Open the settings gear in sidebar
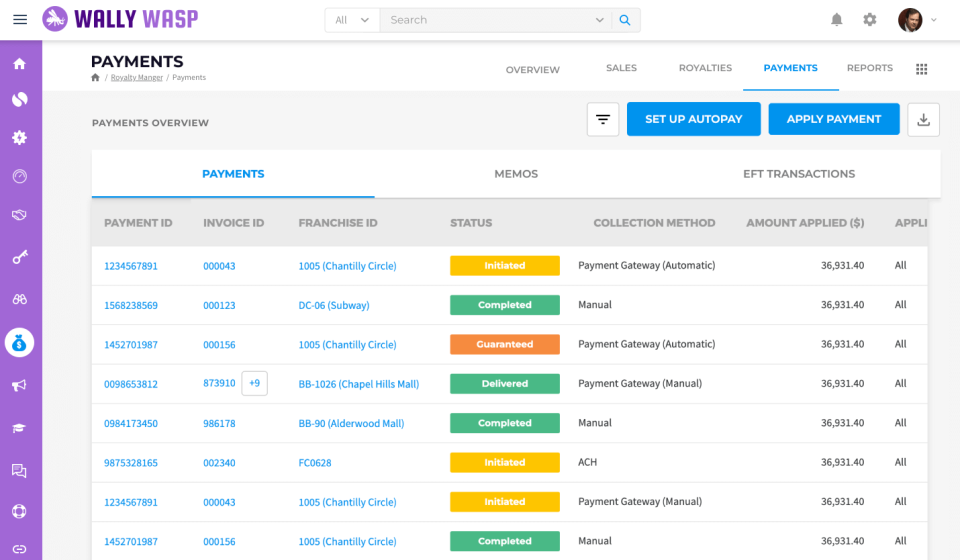 (x=19, y=138)
